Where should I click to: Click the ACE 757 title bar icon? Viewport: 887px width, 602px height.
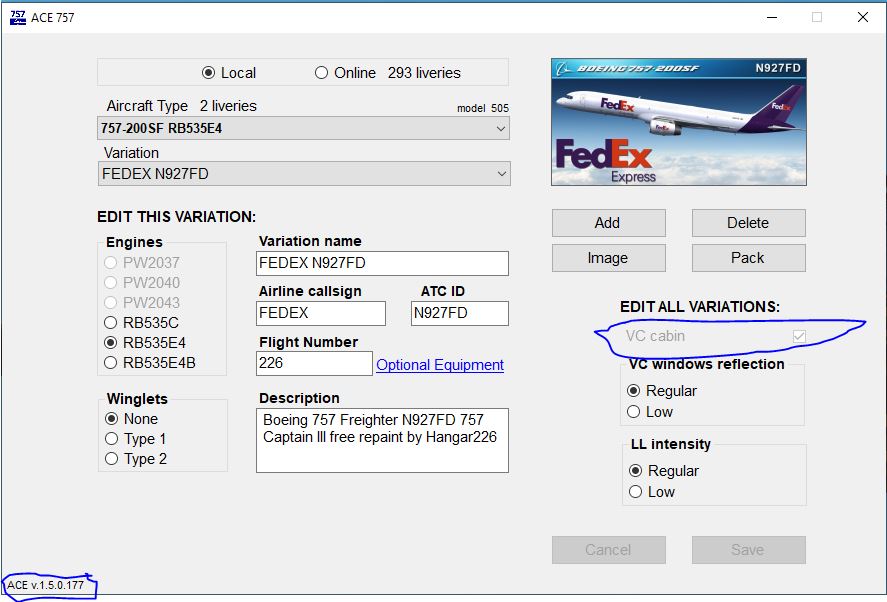(17, 17)
